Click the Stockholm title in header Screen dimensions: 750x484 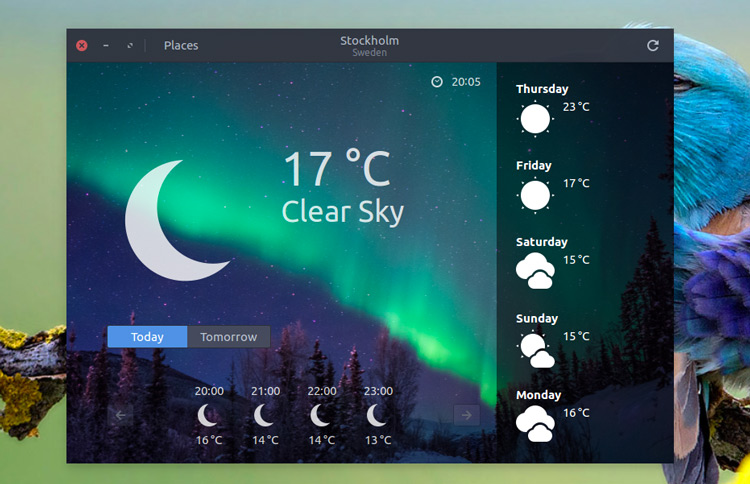pyautogui.click(x=369, y=41)
